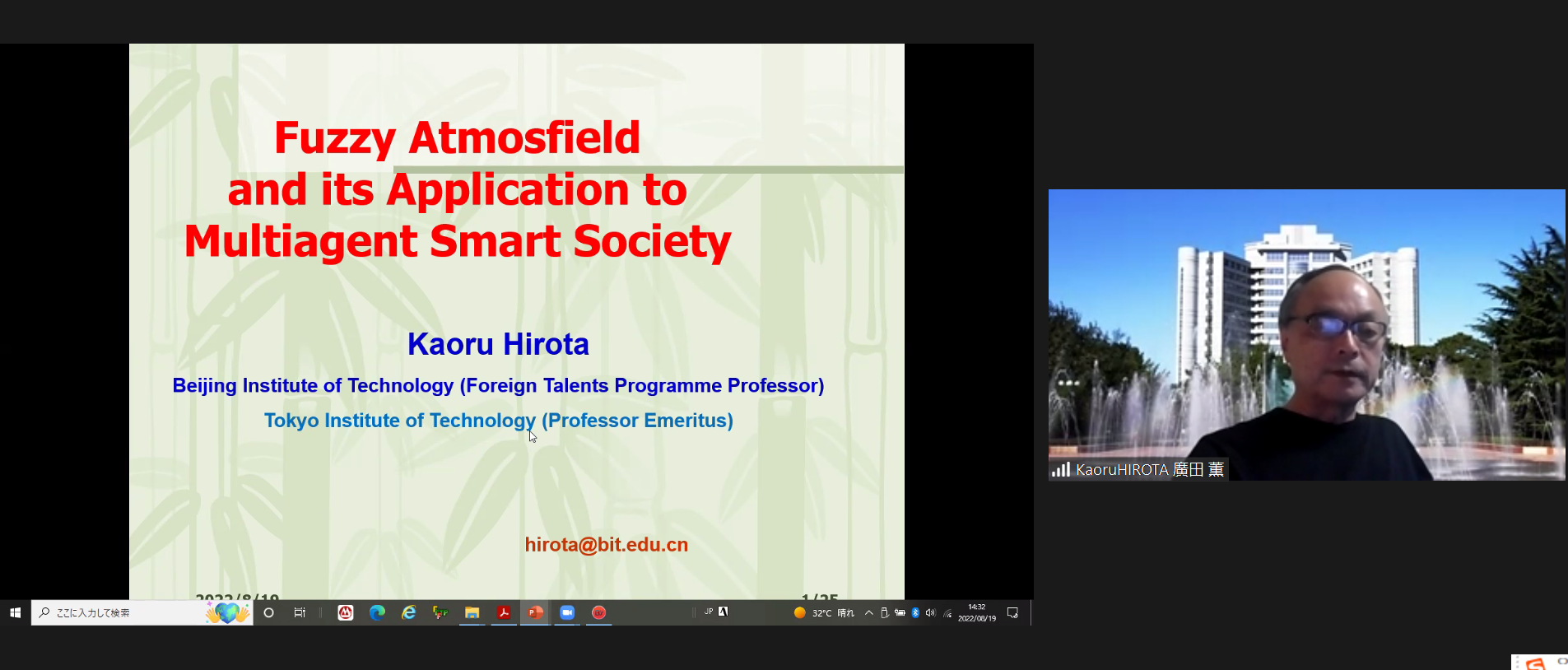Open the Windows Start menu
The height and width of the screenshot is (670, 1568).
[x=15, y=612]
